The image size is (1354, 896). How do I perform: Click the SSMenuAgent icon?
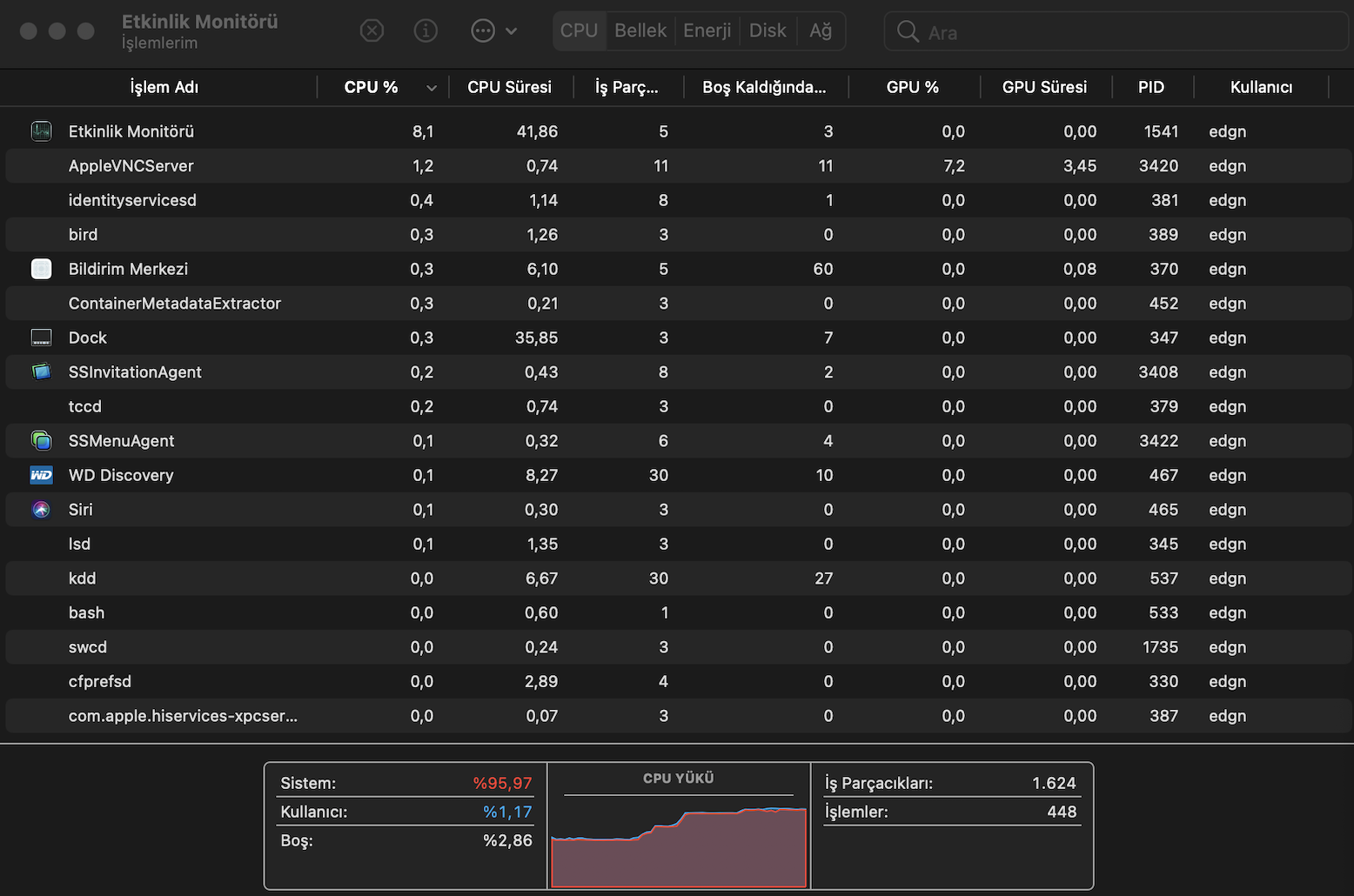pos(41,441)
